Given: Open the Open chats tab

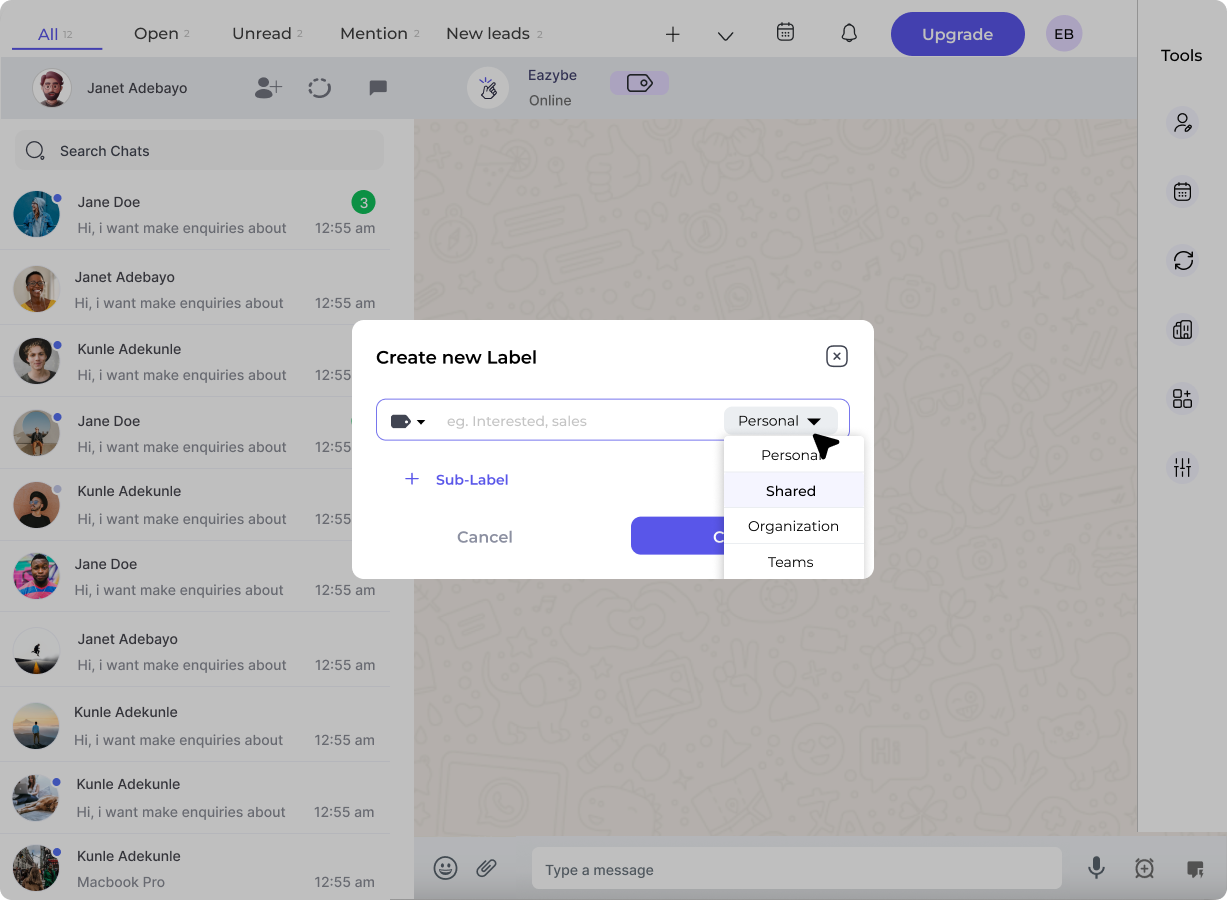Looking at the screenshot, I should pyautogui.click(x=161, y=34).
